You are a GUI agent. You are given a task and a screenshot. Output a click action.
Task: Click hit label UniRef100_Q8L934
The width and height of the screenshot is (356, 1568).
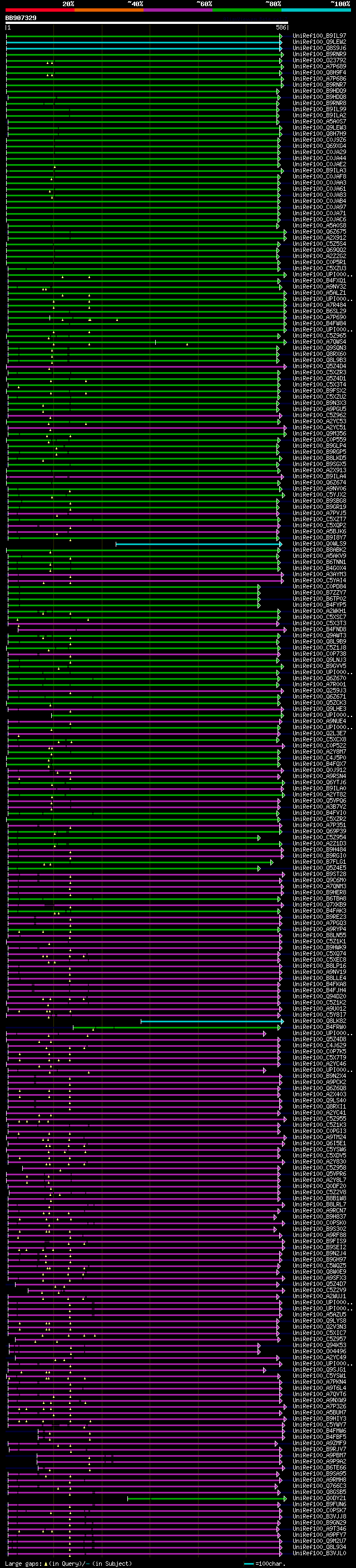(319, 1547)
